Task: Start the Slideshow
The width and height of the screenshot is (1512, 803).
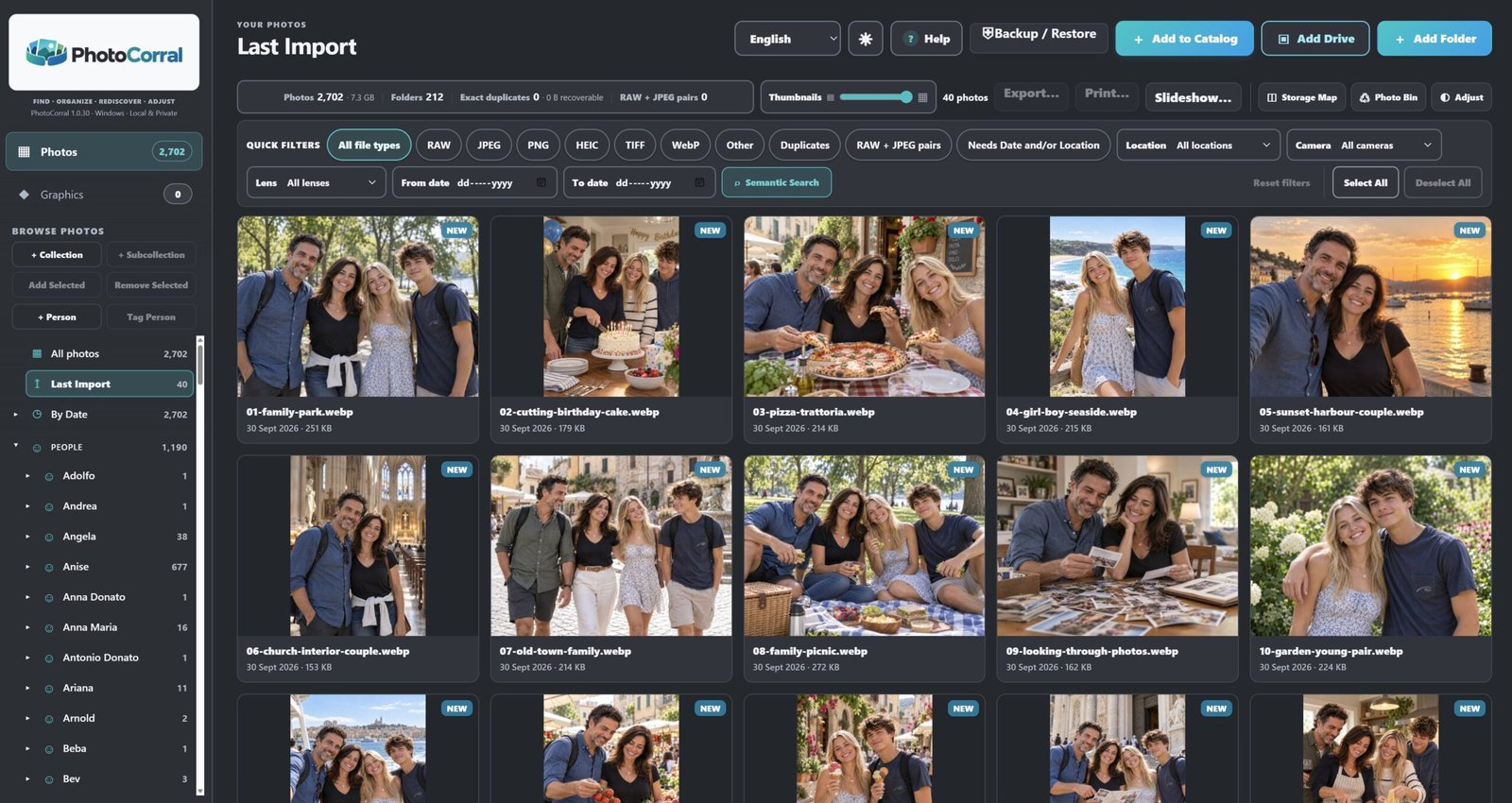Action: point(1193,97)
